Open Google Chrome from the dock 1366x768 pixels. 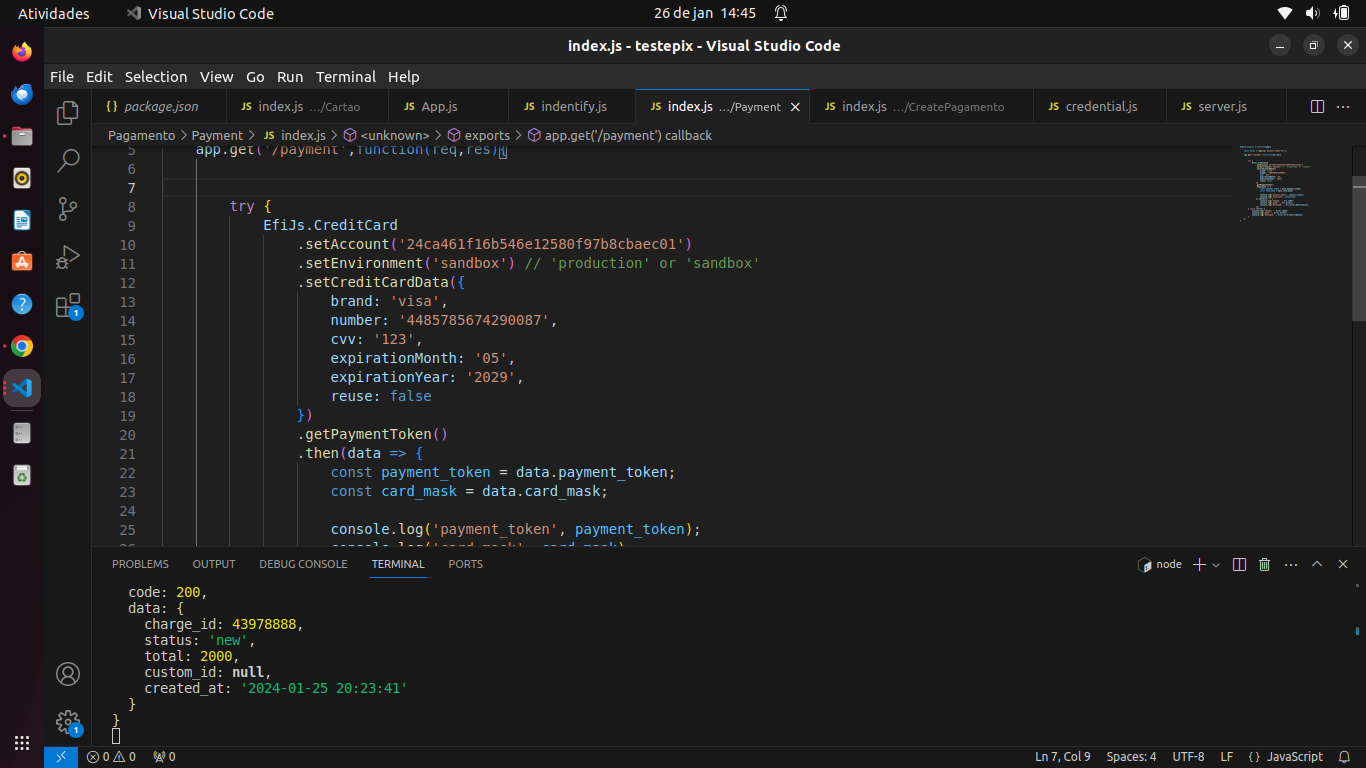pyautogui.click(x=22, y=346)
